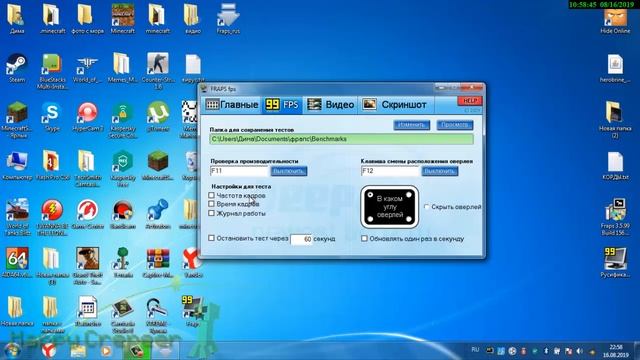Launch the Yandex browser desktop shortcut
The height and width of the screenshot is (360, 640).
pyautogui.click(x=192, y=263)
